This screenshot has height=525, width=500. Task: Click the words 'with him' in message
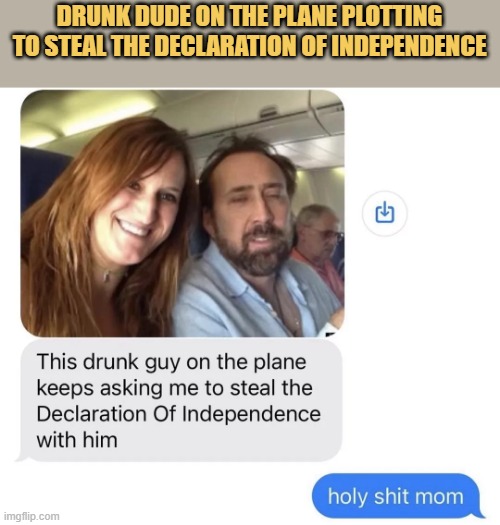tap(77, 440)
